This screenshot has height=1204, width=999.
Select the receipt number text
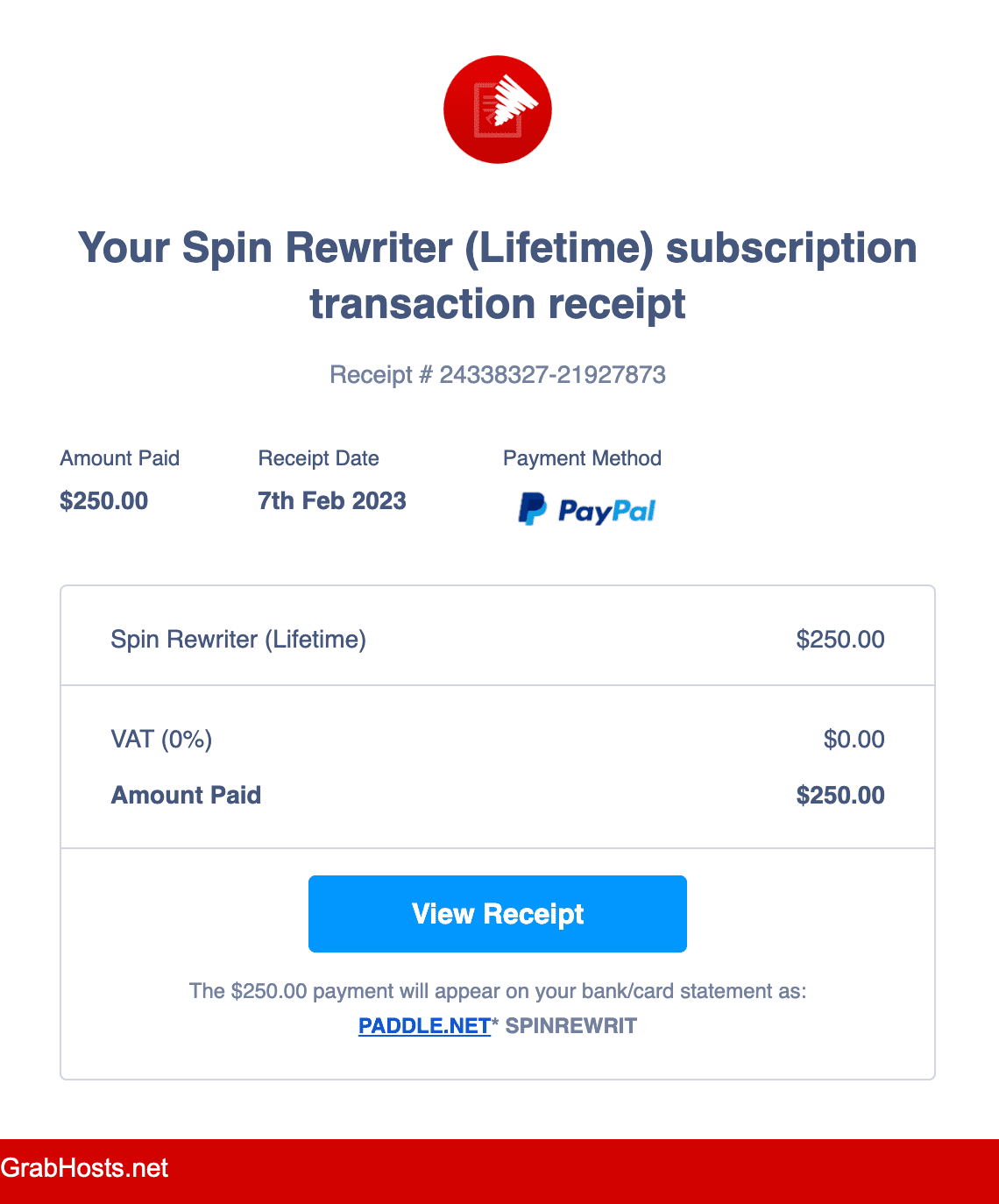coord(497,374)
